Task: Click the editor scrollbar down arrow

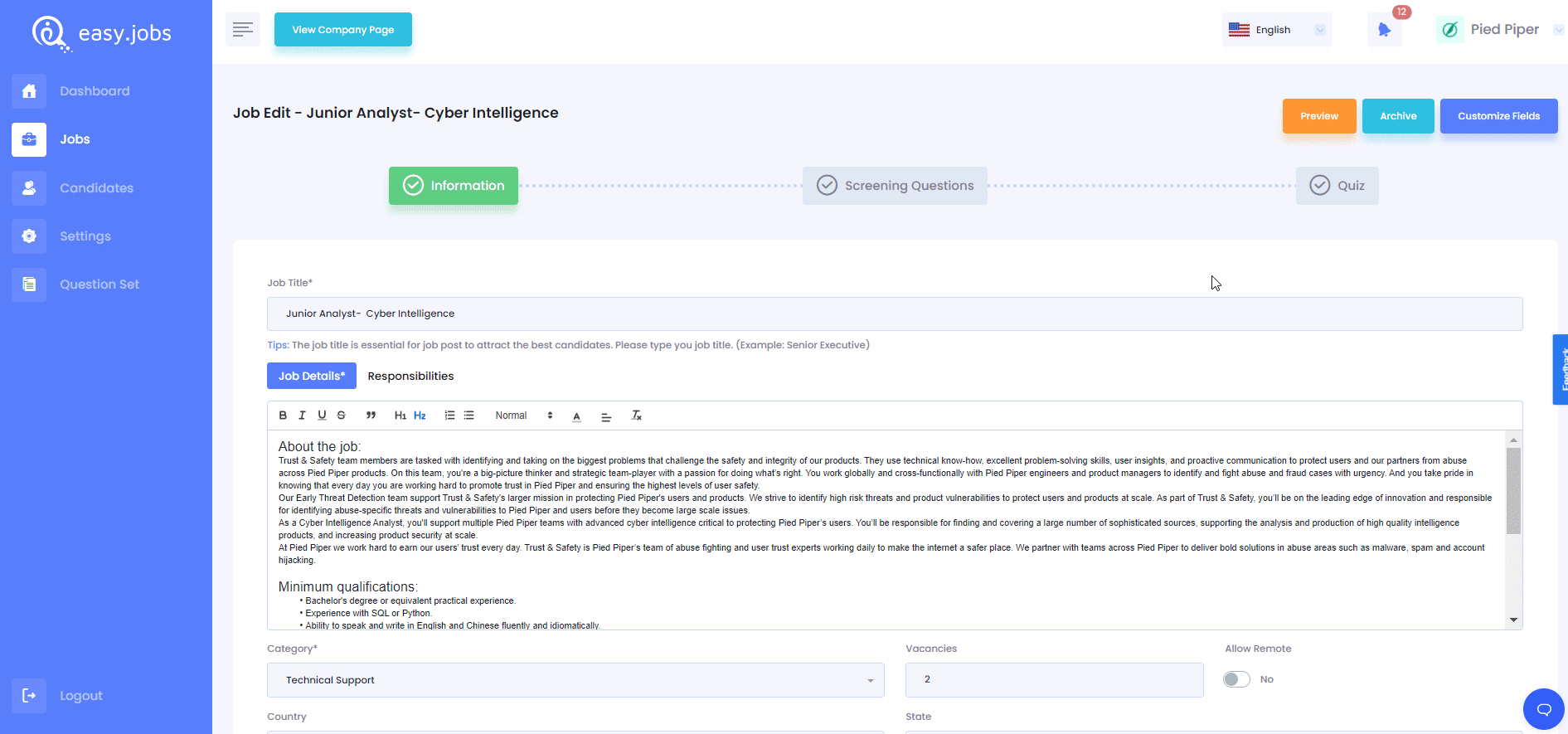Action: point(1514,620)
